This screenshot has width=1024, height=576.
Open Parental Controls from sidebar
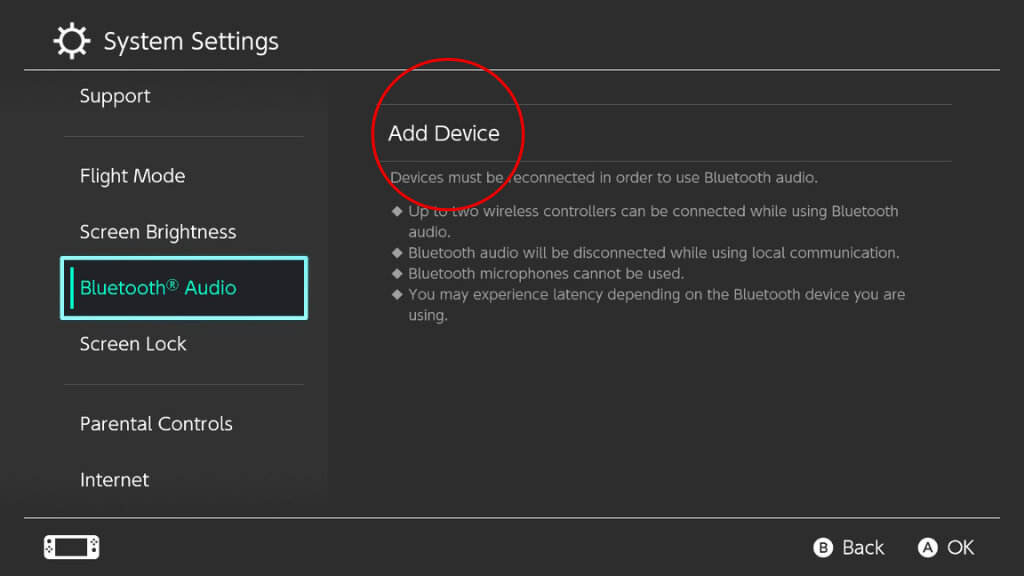(x=156, y=424)
